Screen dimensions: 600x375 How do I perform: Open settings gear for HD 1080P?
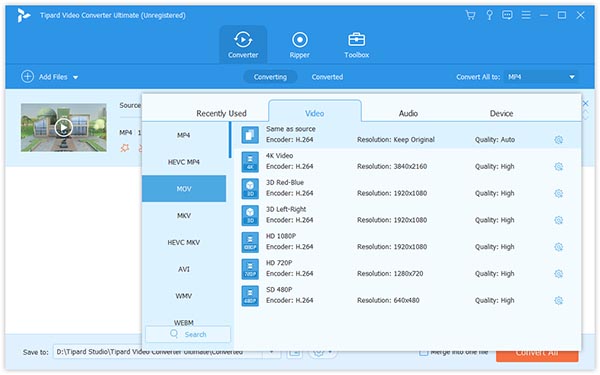559,247
